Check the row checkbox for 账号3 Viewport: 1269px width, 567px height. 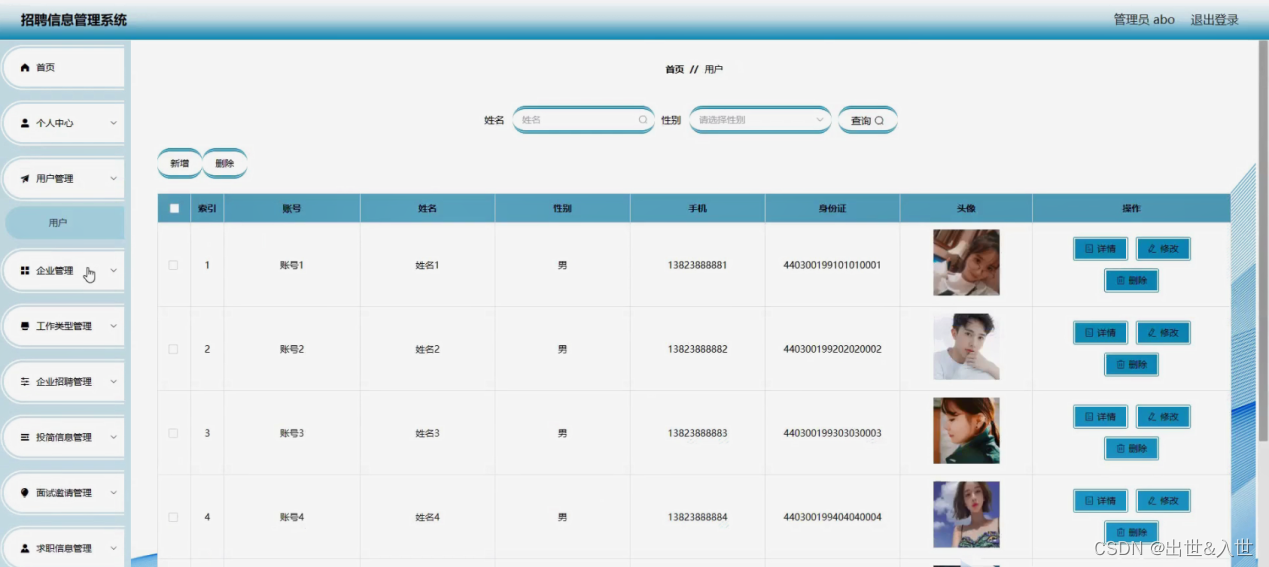173,433
